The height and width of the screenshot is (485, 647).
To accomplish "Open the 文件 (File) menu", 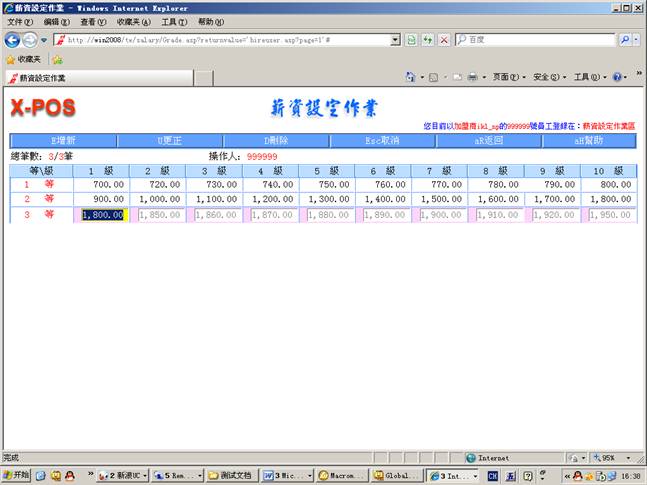I will point(20,21).
